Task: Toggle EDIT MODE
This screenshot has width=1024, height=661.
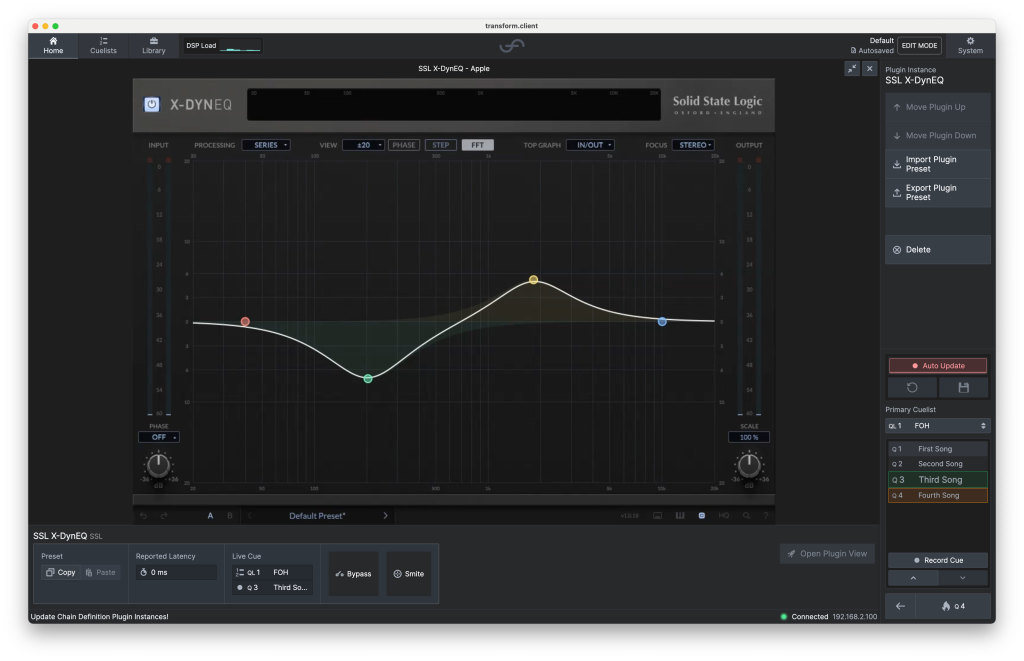Action: tap(920, 46)
